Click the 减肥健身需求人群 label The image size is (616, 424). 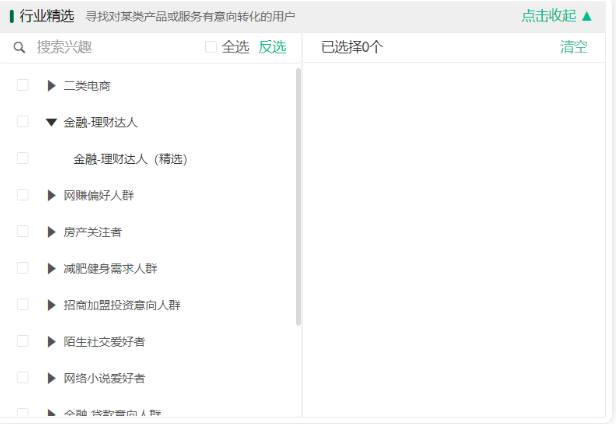(x=110, y=269)
